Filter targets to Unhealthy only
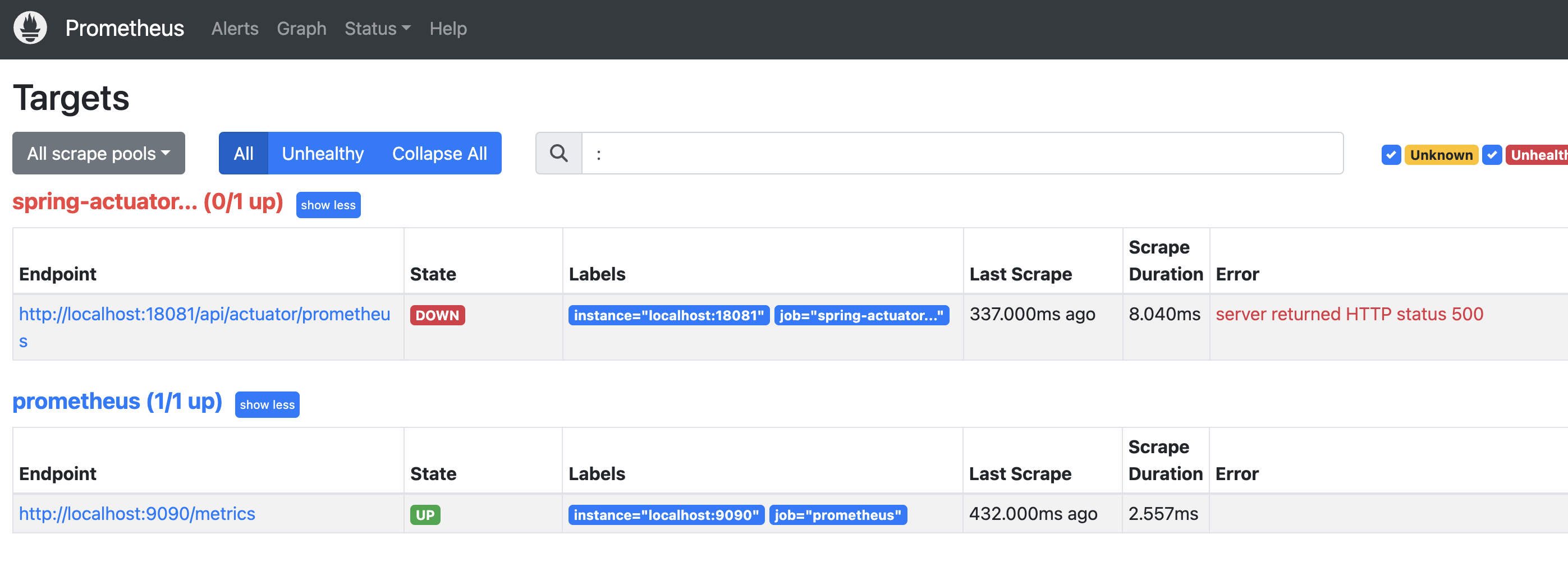 pyautogui.click(x=323, y=153)
